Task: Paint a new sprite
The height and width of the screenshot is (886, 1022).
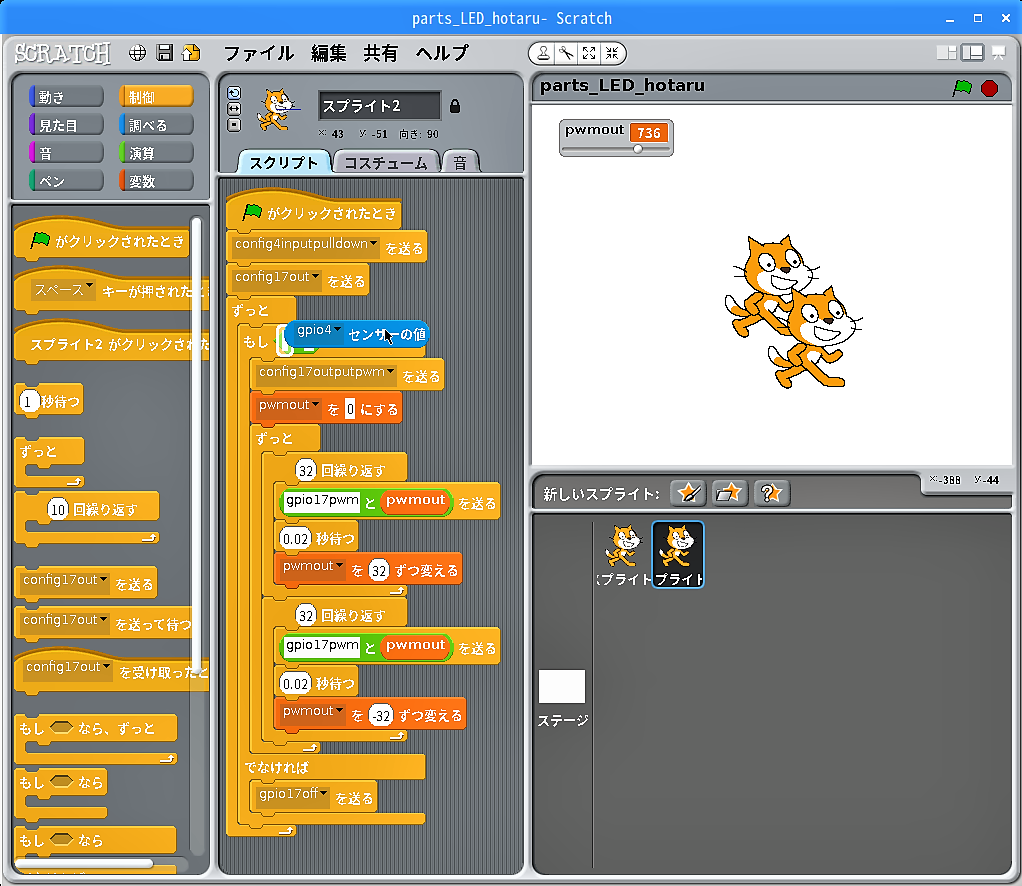Action: [x=688, y=493]
